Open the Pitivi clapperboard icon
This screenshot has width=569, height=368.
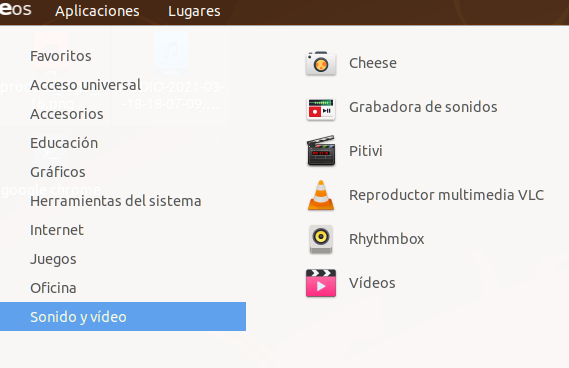321,151
